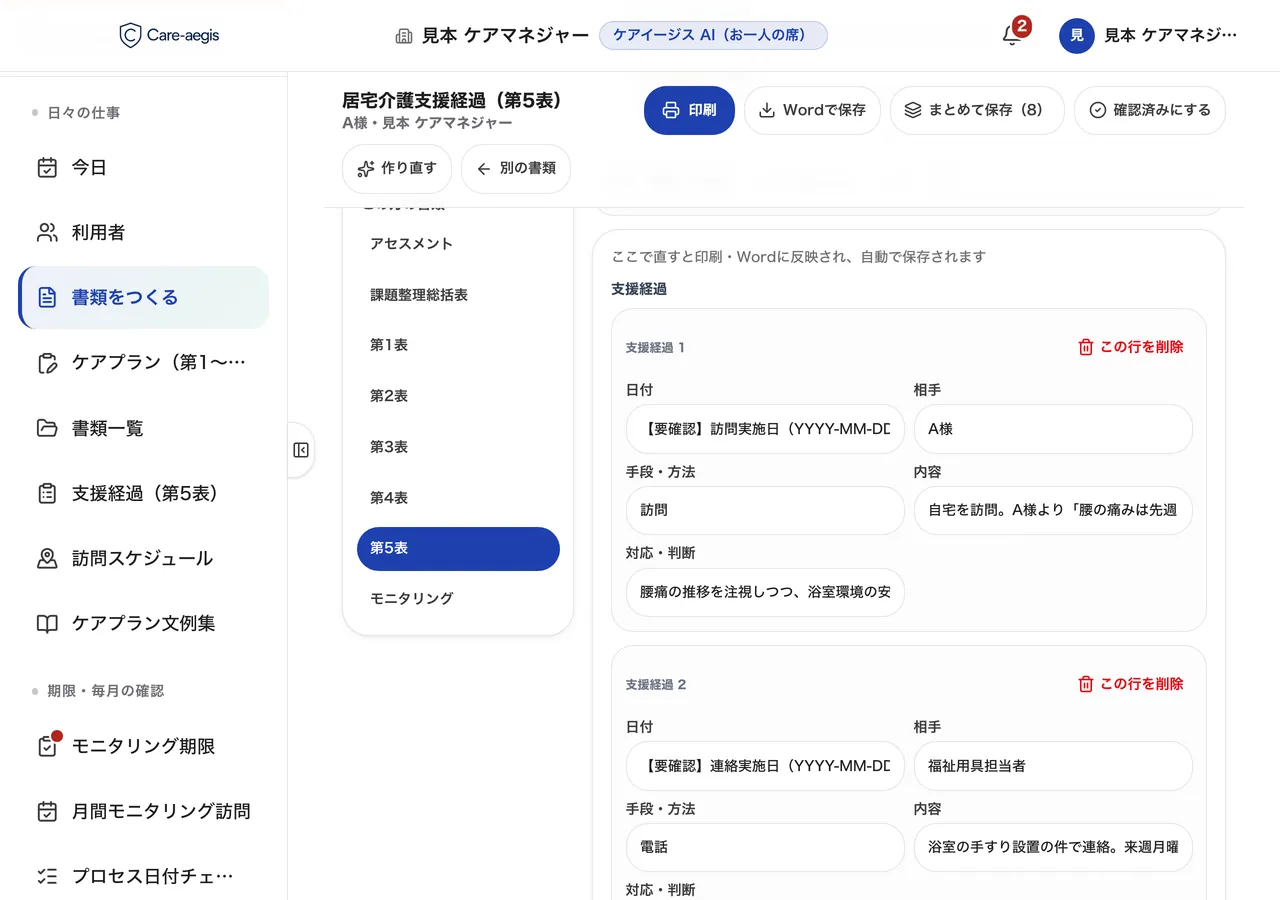Switch to the 第2表 tab

(x=458, y=396)
